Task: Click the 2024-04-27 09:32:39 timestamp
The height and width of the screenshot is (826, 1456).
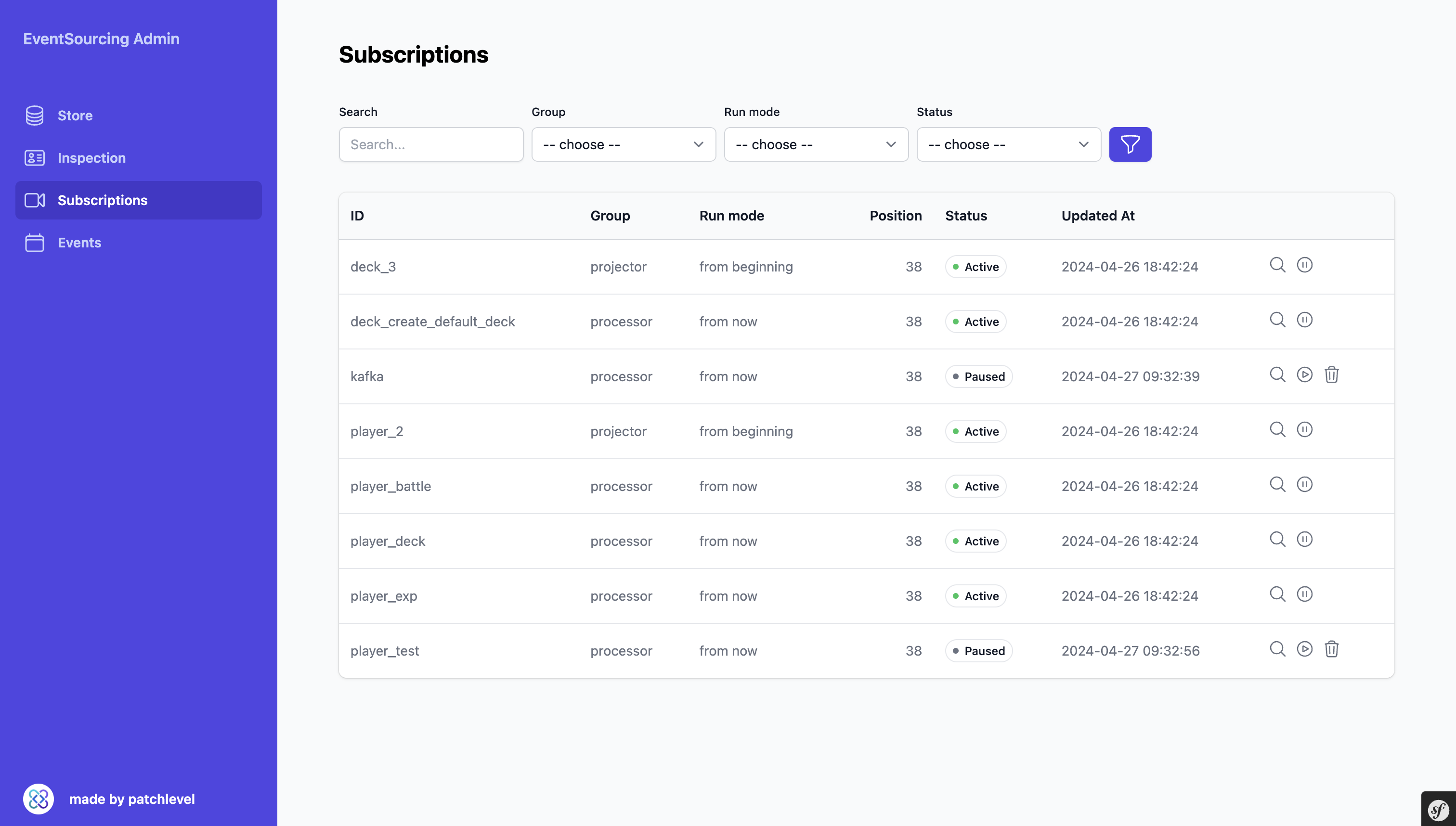Action: [1131, 376]
